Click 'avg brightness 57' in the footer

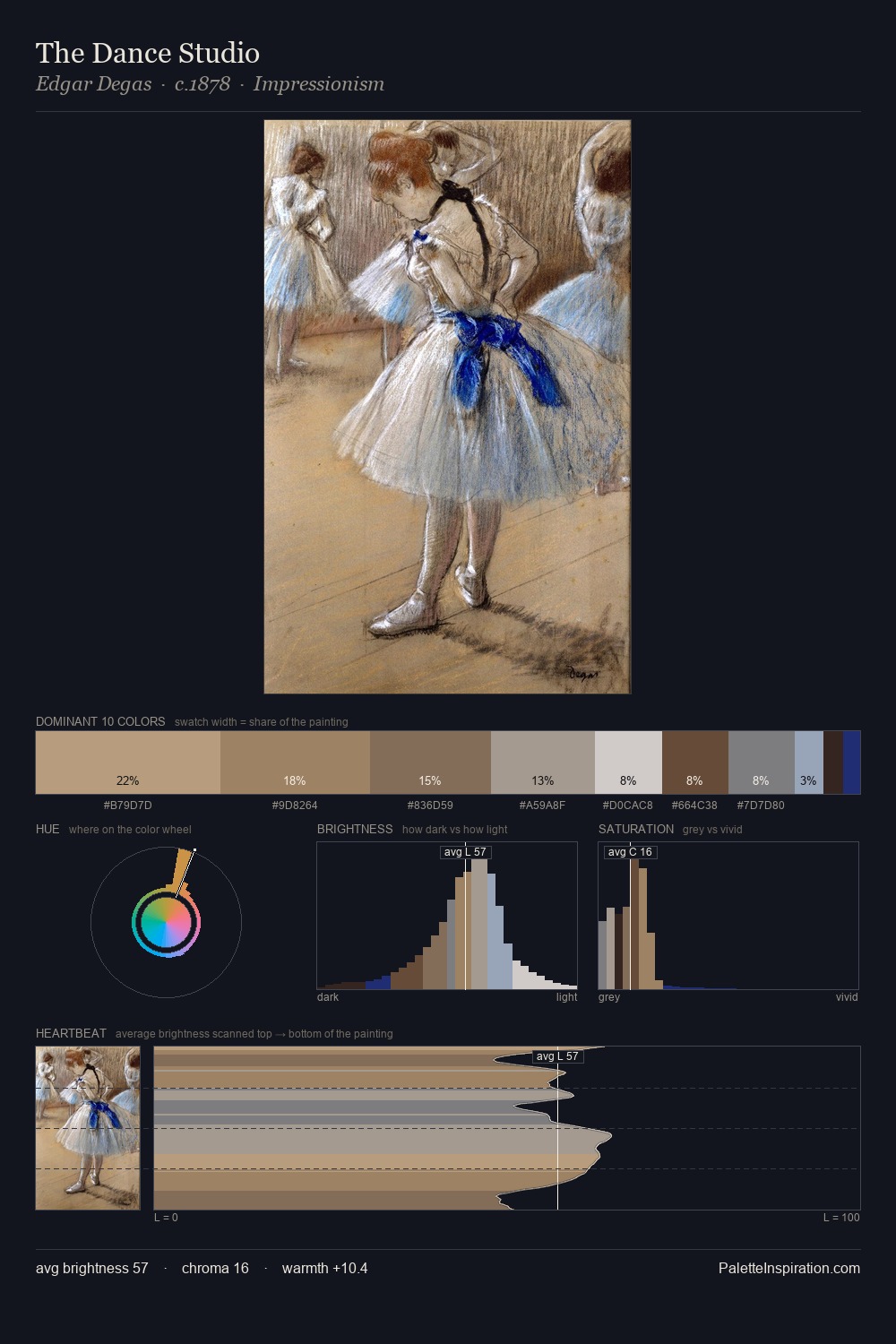tap(91, 1268)
